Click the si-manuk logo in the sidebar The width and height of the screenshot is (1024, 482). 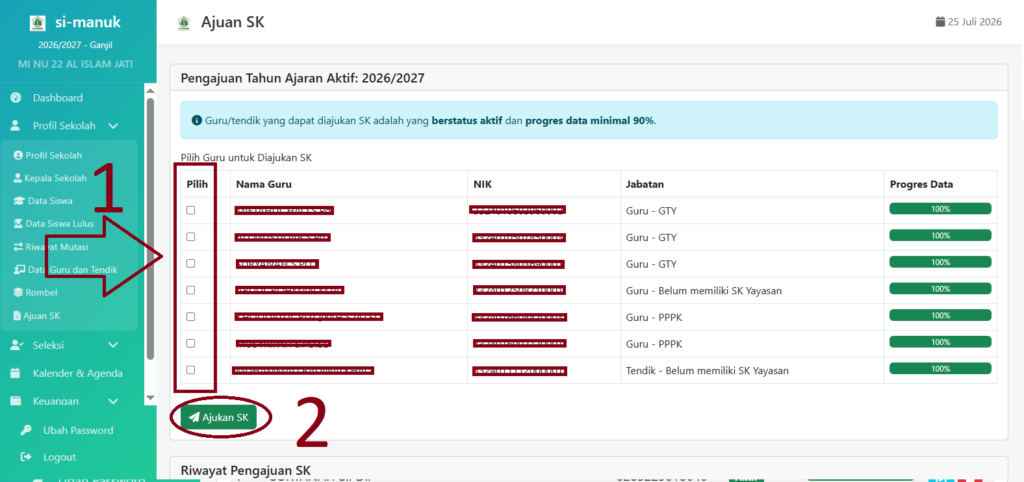(39, 23)
